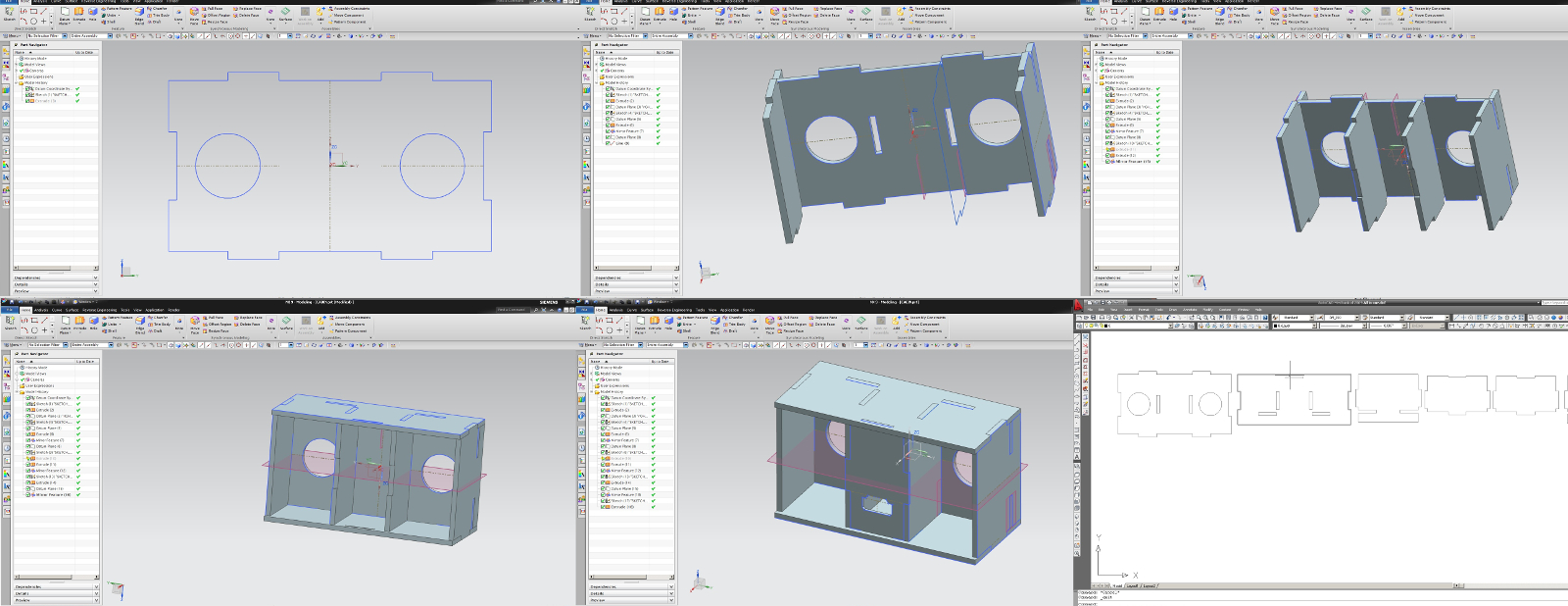The width and height of the screenshot is (1568, 606).
Task: Click Pattern Feature in the NX window showing the lidded box
Action: 120,318
